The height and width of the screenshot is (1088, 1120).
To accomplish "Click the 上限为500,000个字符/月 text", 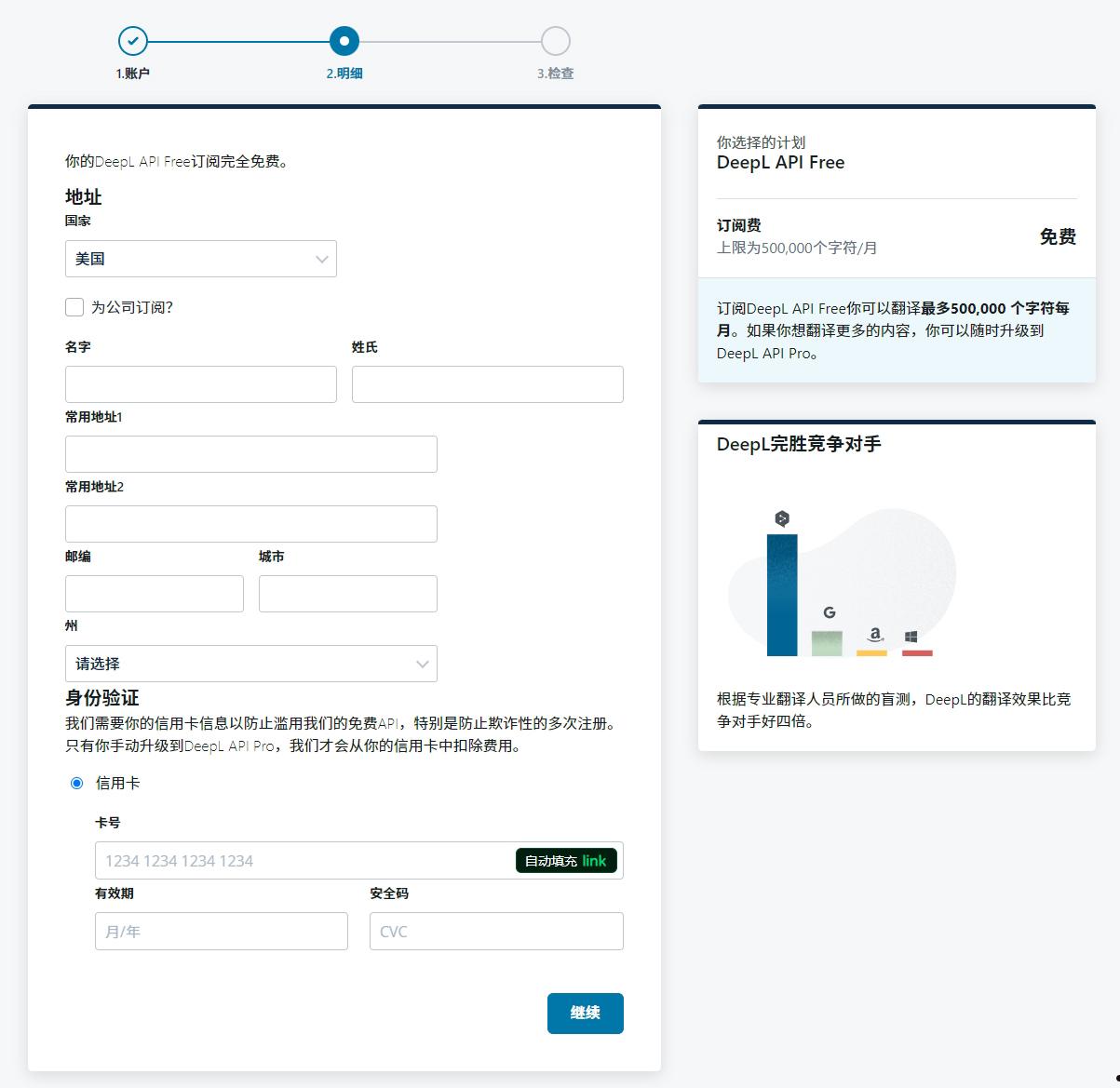I will click(797, 248).
